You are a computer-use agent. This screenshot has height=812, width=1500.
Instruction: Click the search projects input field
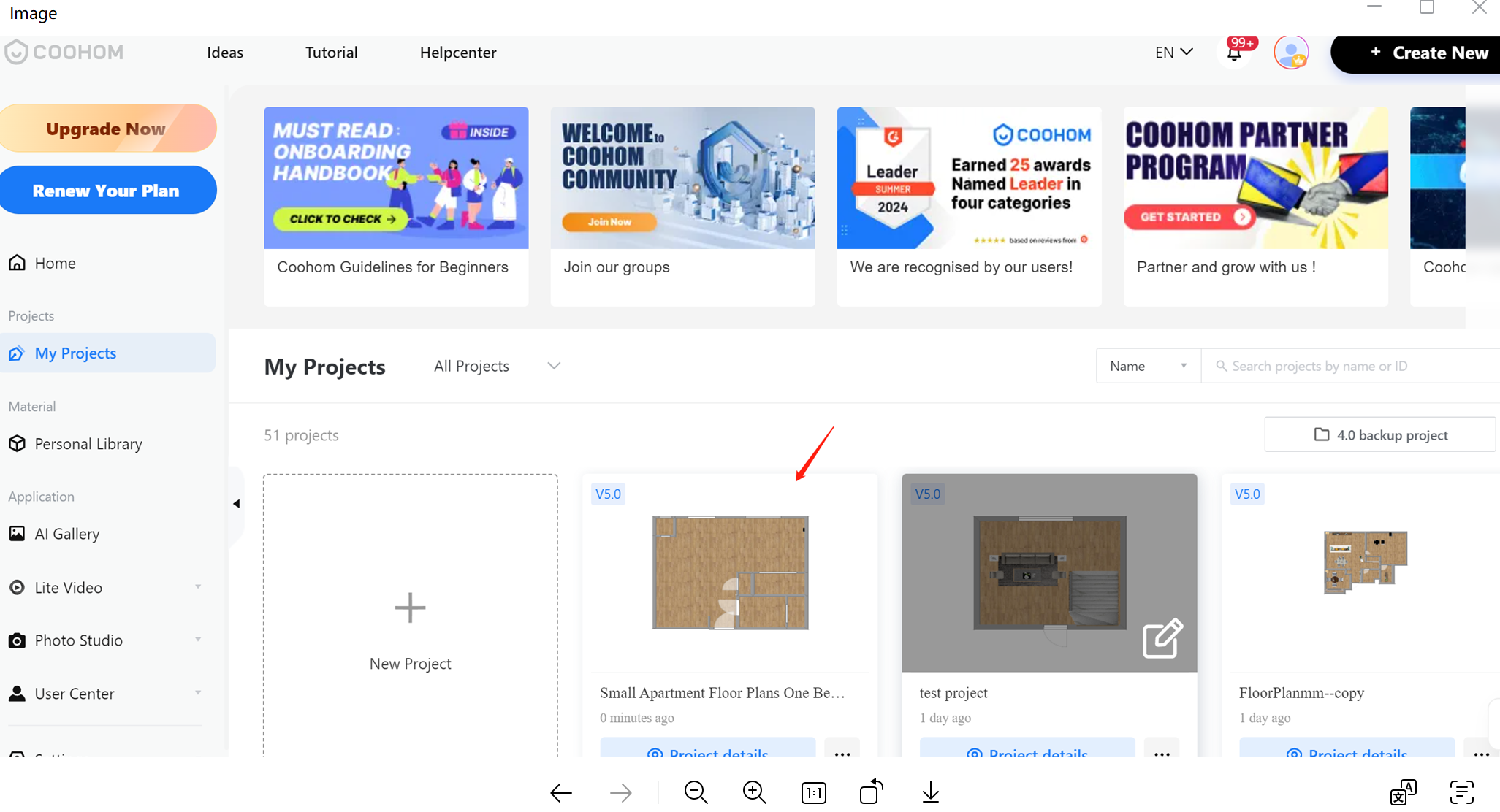(x=1352, y=366)
